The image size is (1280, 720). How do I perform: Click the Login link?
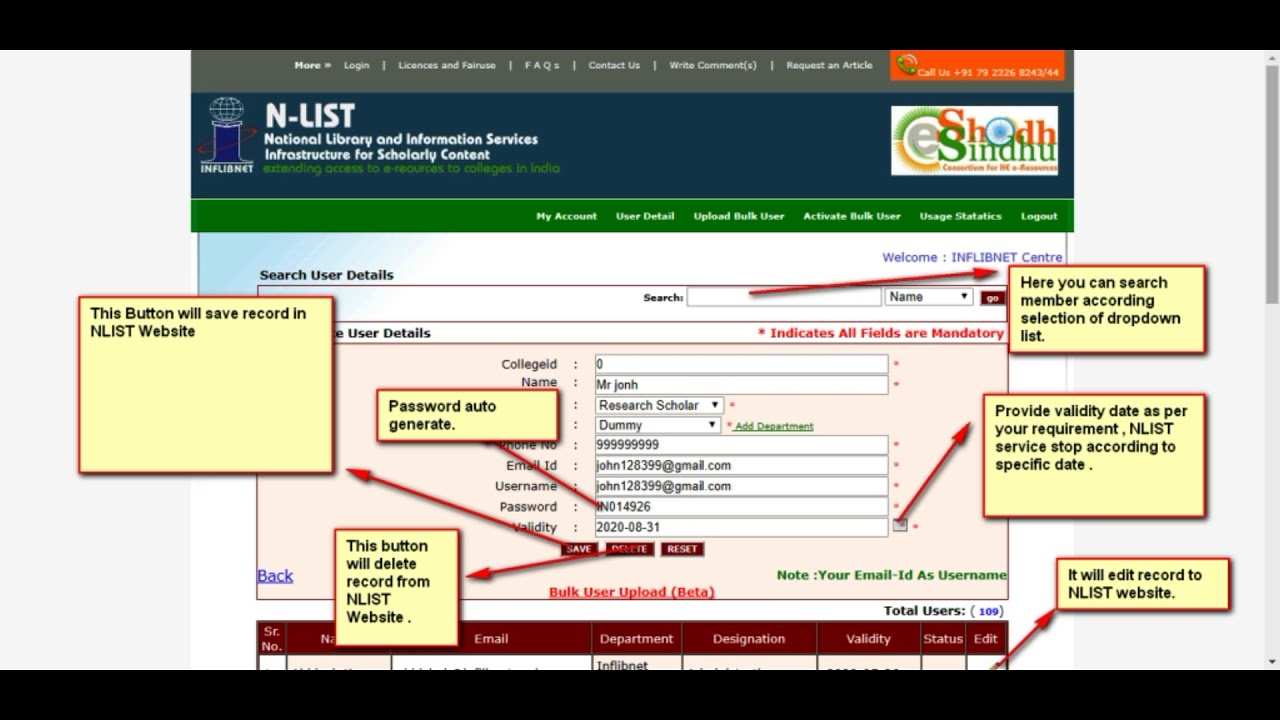coord(357,65)
